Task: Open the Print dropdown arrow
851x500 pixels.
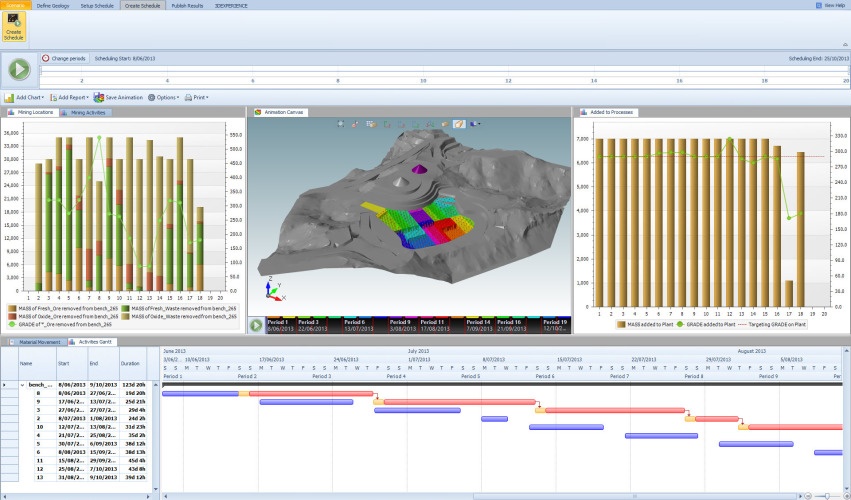Action: (207, 98)
